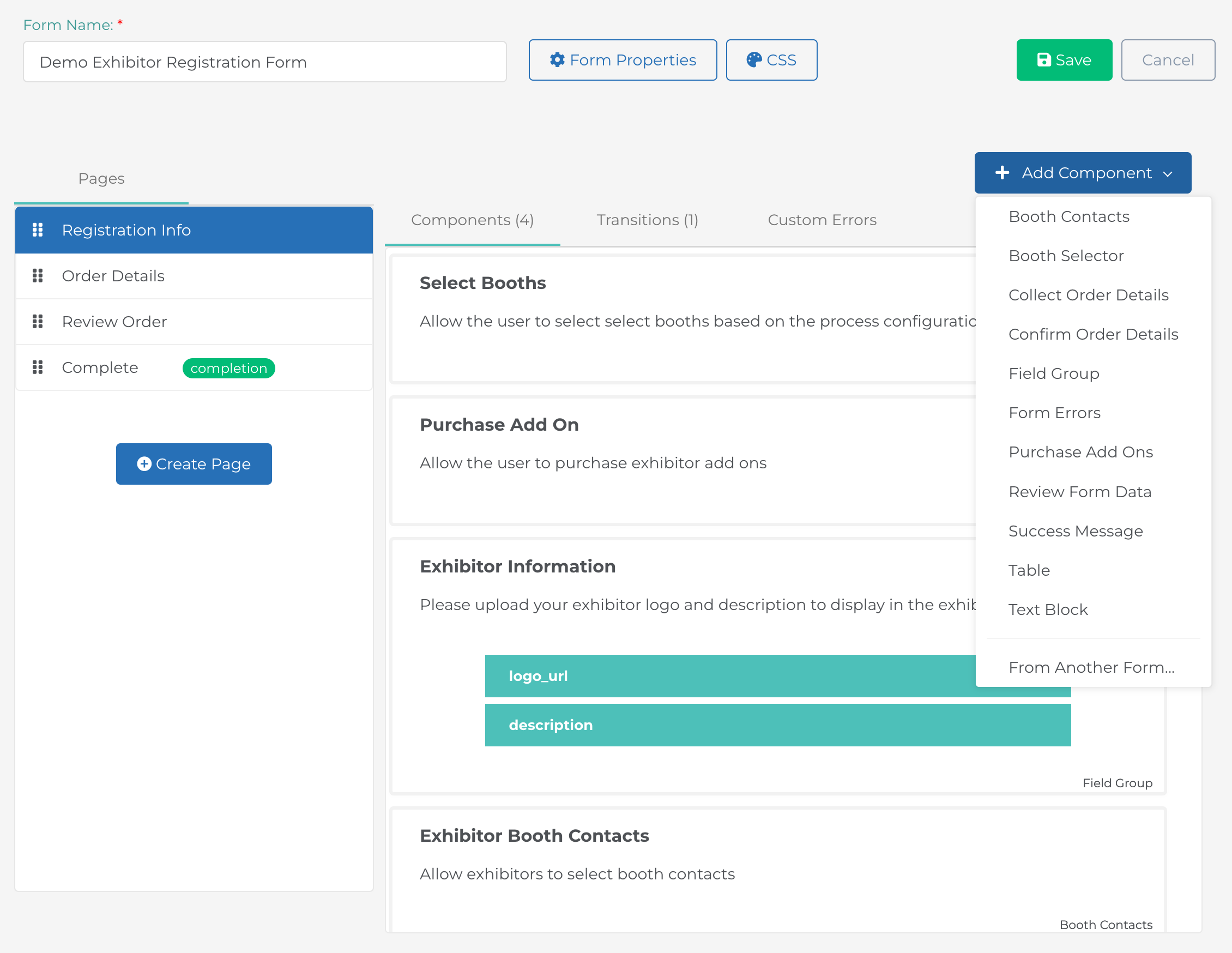Screen dimensions: 1232x953
Task: Click 'Allow the user to purchase exhibitor add ons'
Action: pos(593,463)
